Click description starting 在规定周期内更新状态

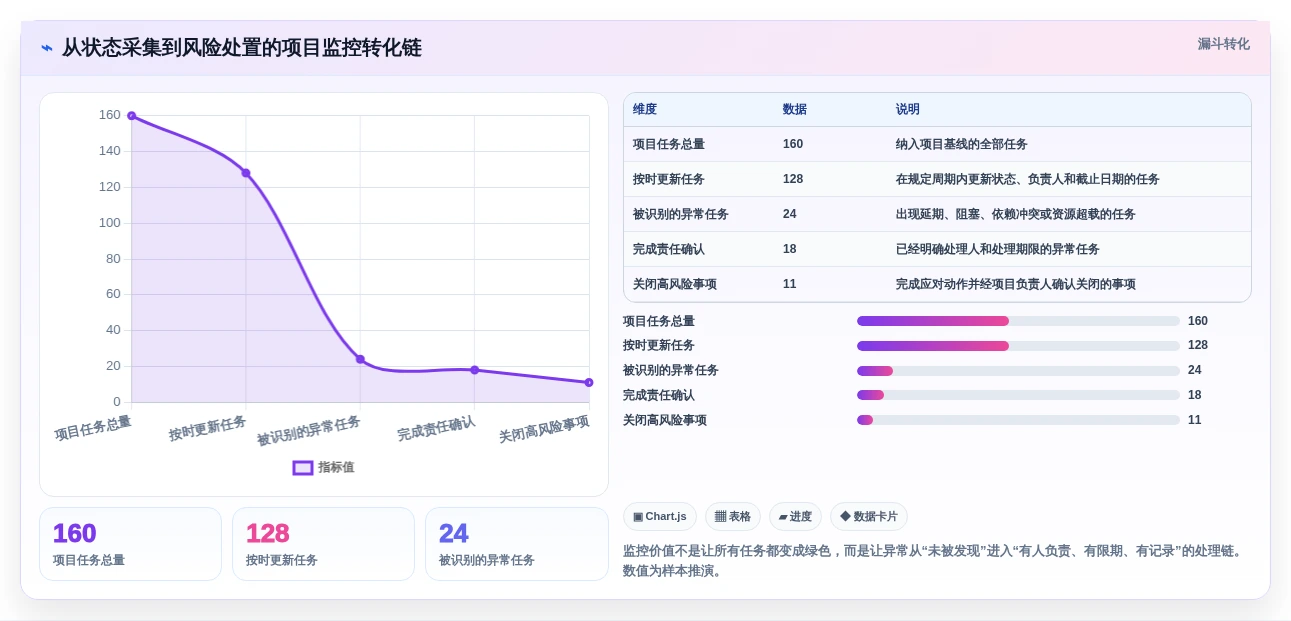pos(1028,179)
